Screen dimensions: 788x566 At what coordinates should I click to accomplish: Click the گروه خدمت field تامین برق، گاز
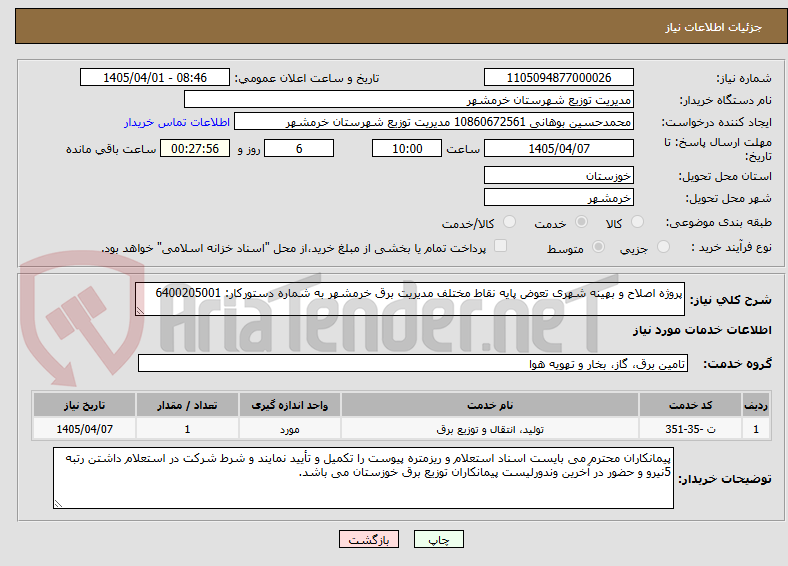413,363
